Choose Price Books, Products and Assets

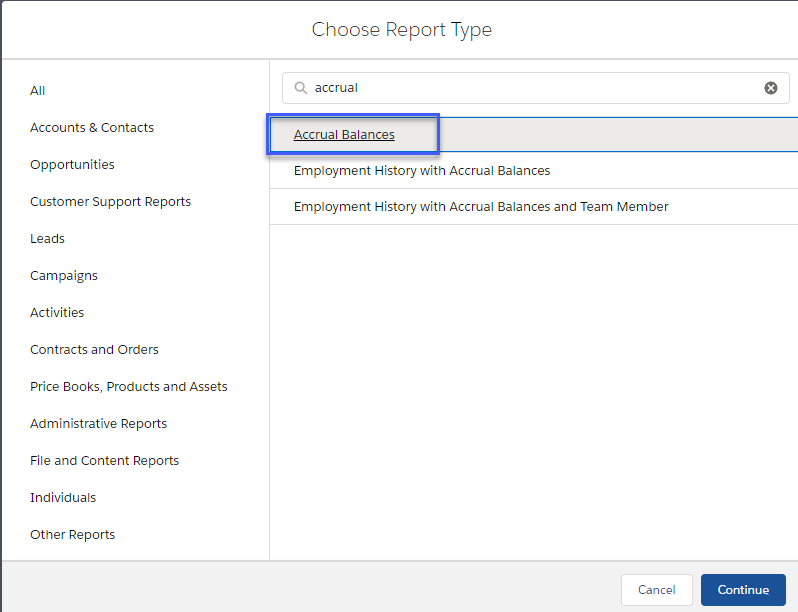coord(128,387)
